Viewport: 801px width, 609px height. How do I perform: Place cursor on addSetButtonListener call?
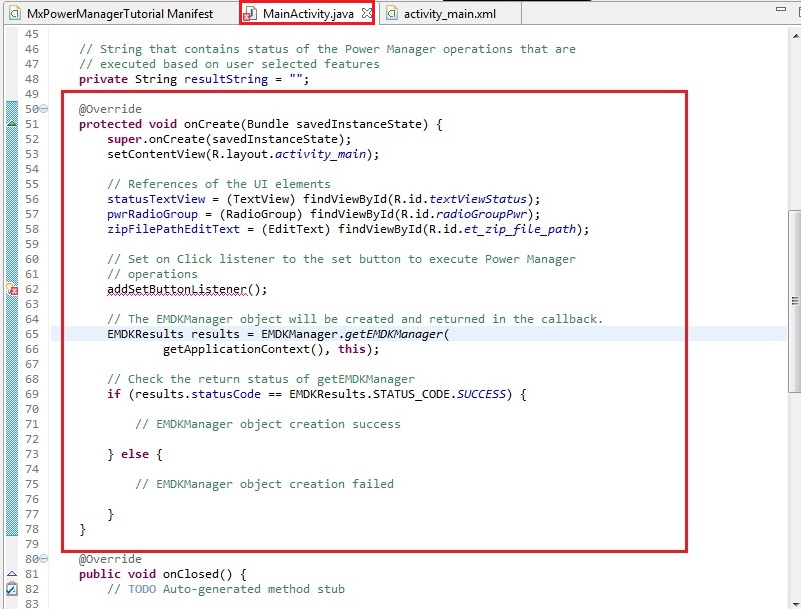point(187,289)
